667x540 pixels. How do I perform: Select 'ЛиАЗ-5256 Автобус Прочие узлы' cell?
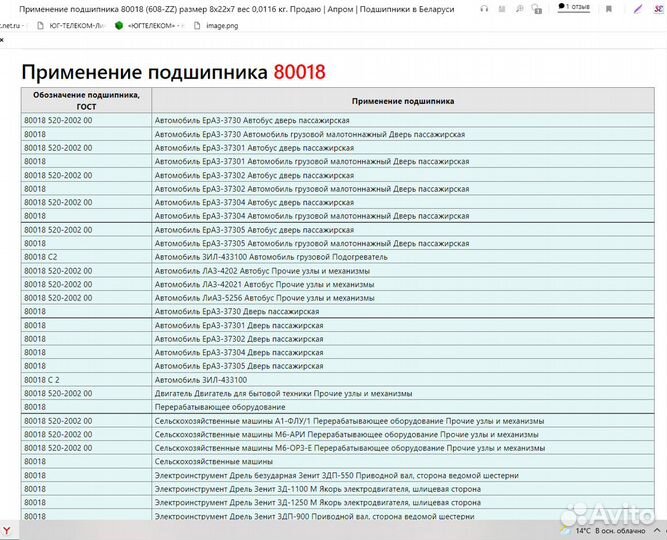tap(403, 298)
